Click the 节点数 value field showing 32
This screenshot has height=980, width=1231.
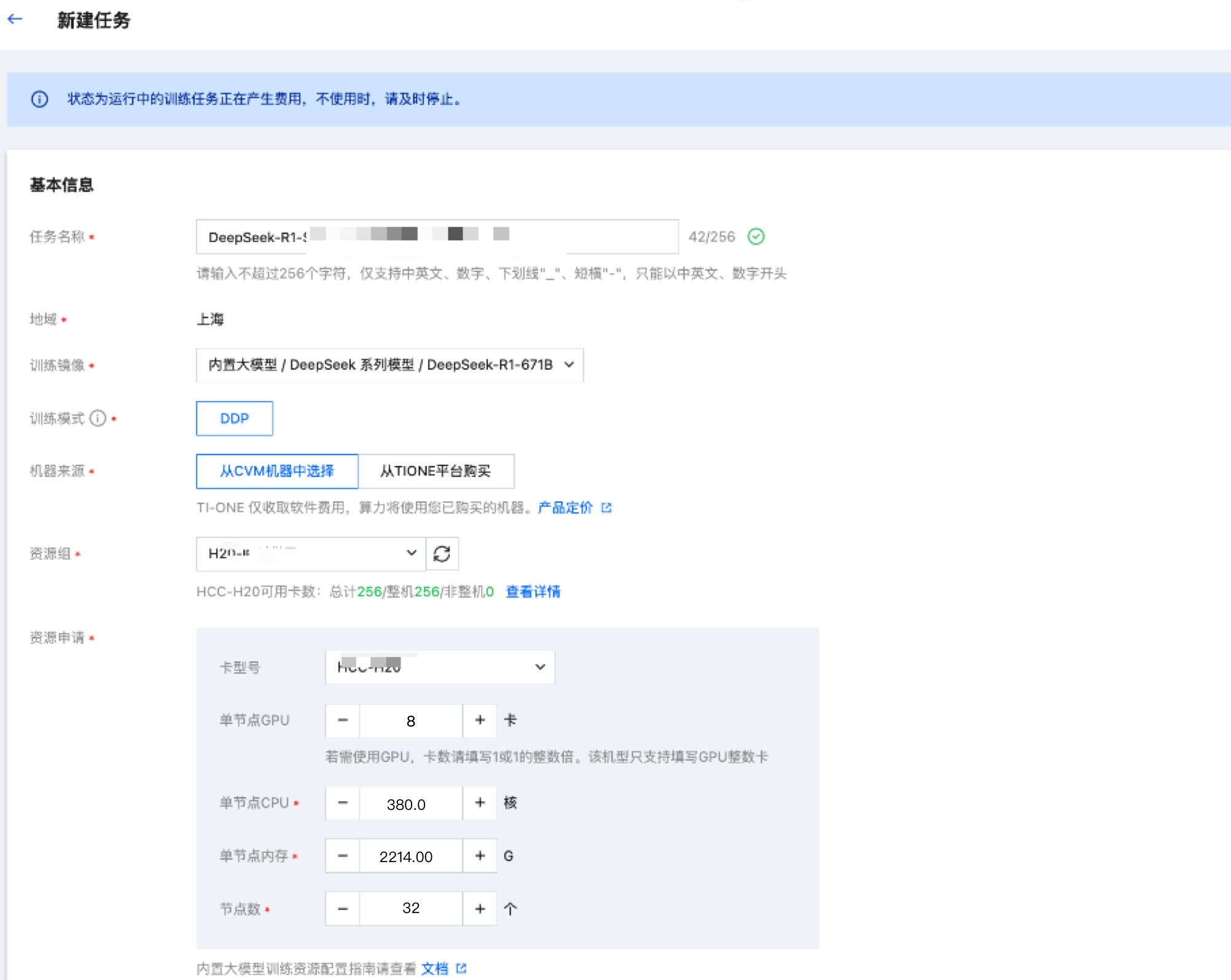click(411, 908)
